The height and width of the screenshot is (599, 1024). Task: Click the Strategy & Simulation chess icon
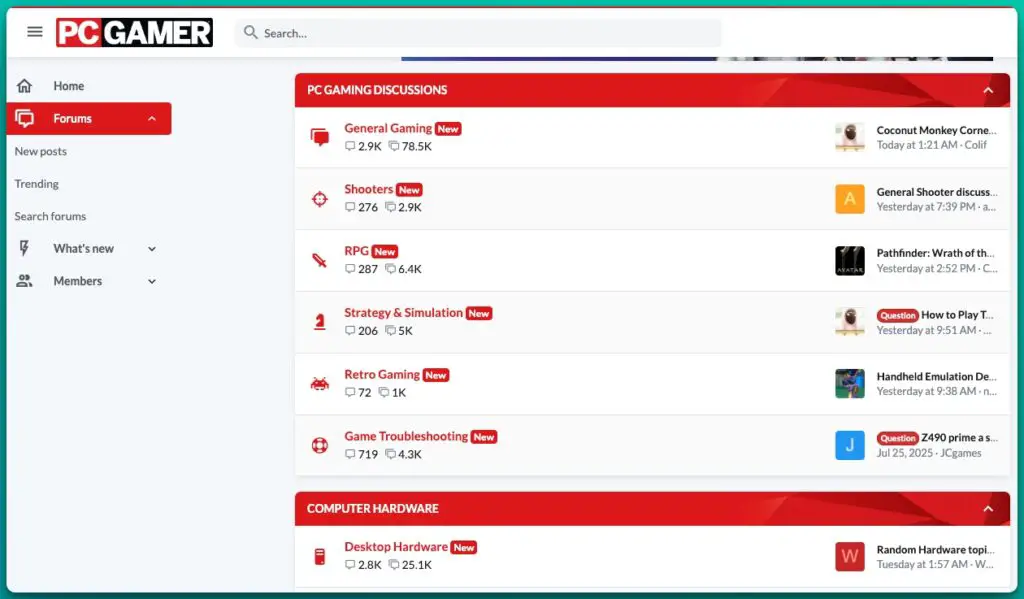coord(320,322)
